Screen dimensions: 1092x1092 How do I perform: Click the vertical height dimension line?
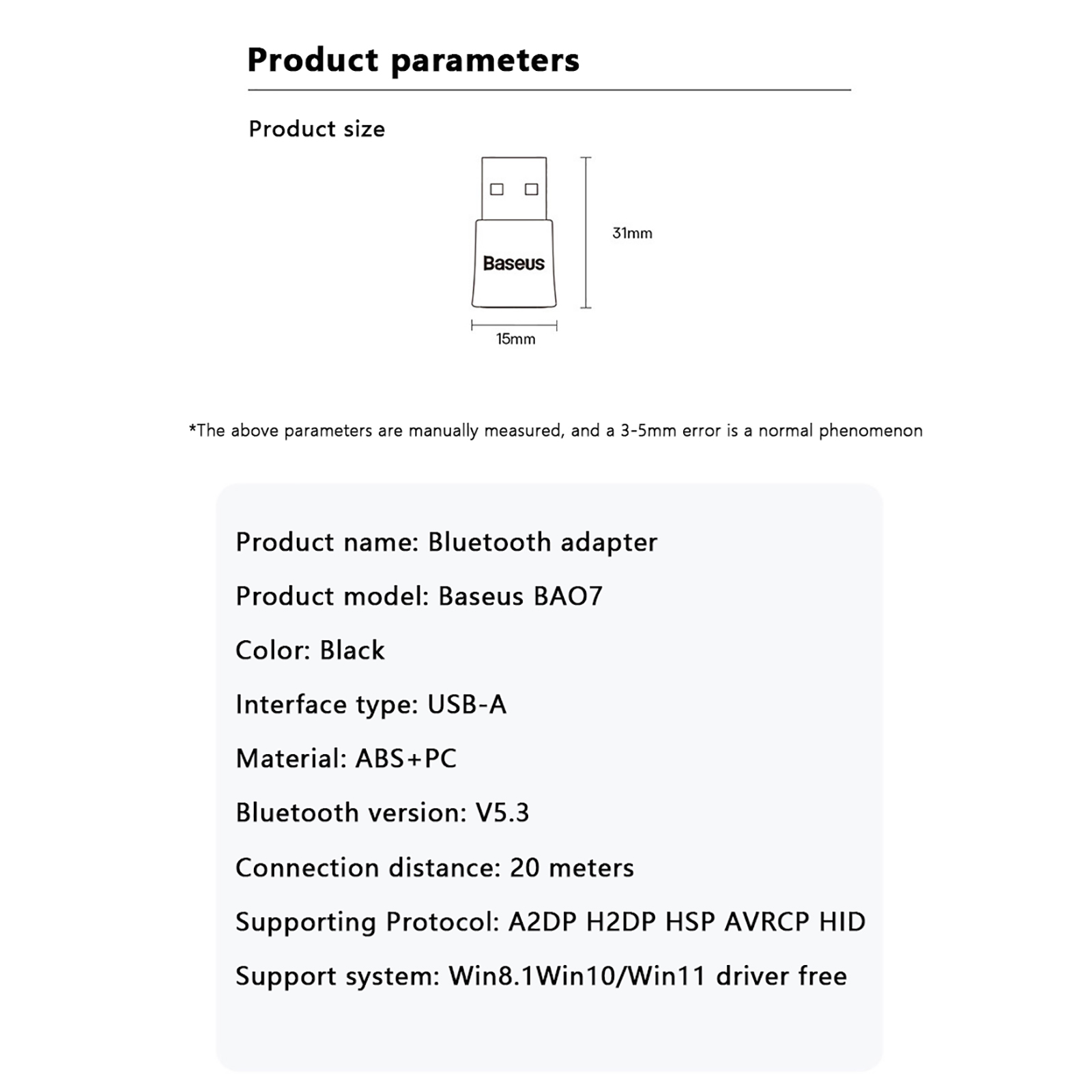586,233
